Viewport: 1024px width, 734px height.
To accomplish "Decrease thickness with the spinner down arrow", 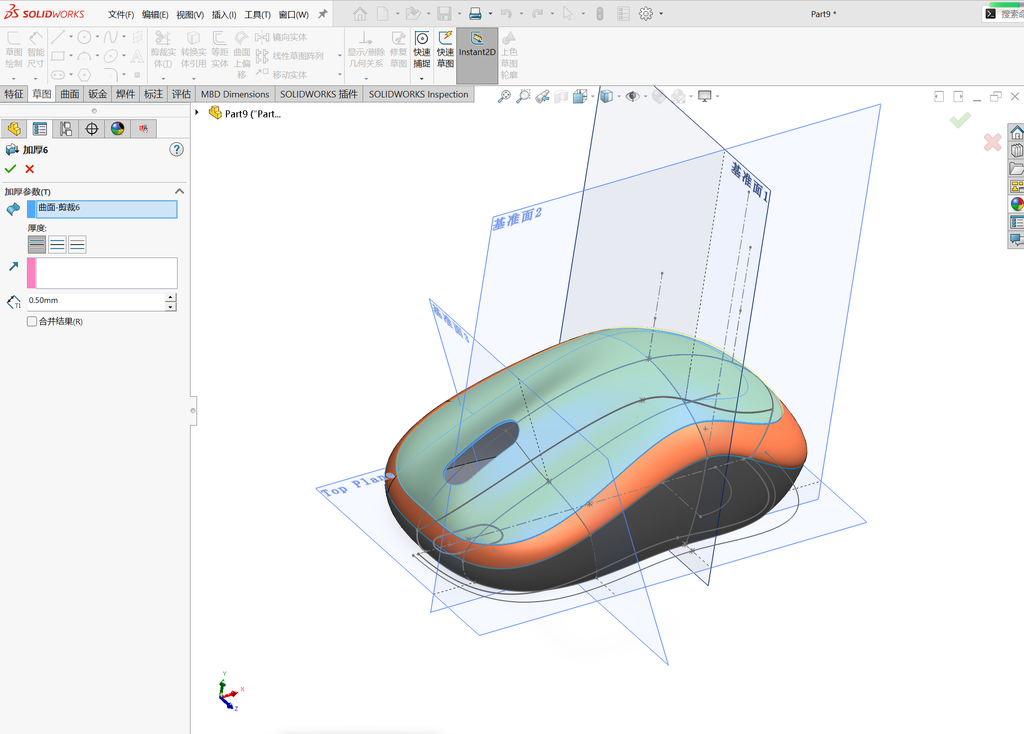I will point(170,306).
